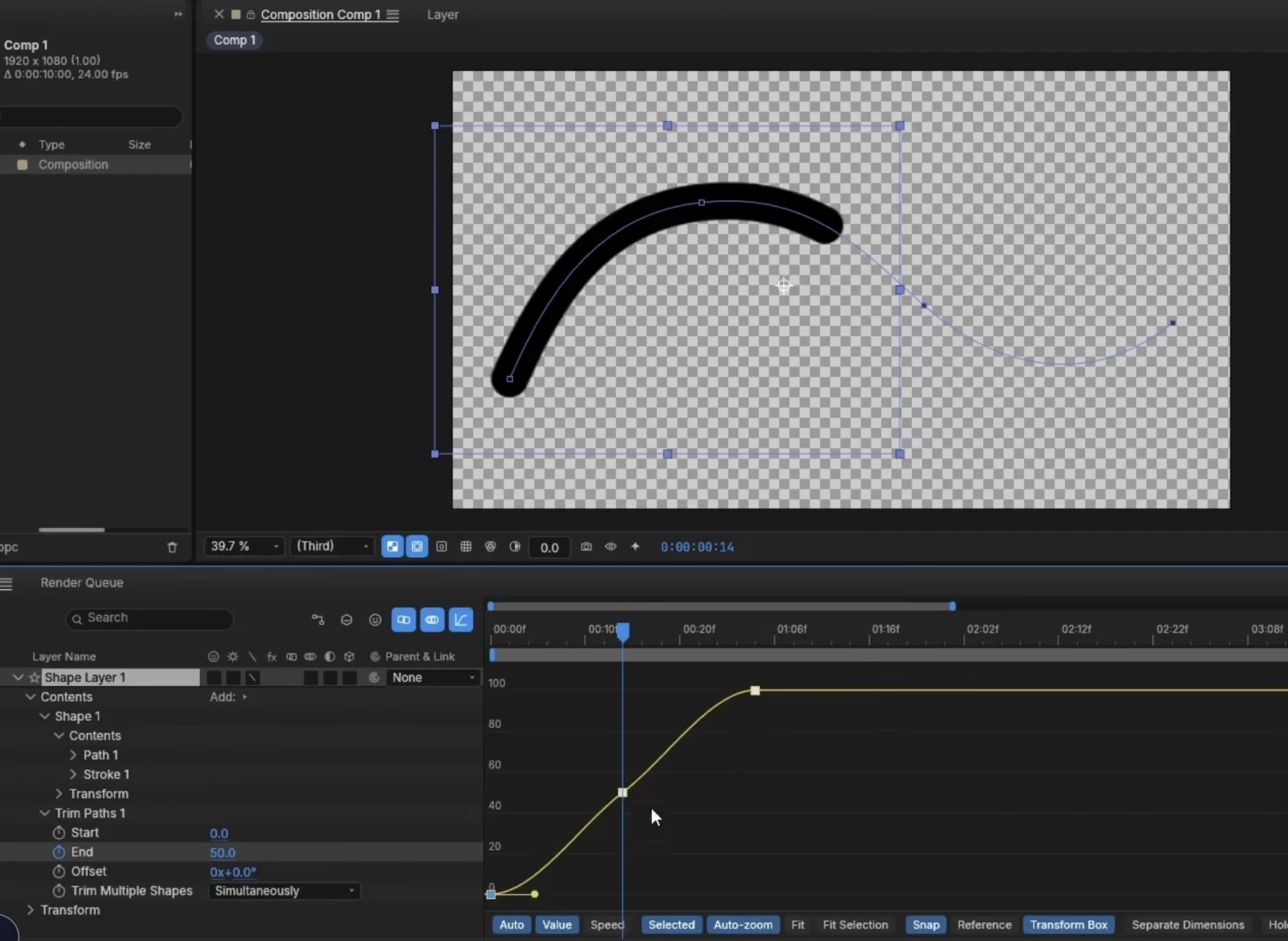Open the timeline panel menu icon
The width and height of the screenshot is (1288, 941).
7,584
